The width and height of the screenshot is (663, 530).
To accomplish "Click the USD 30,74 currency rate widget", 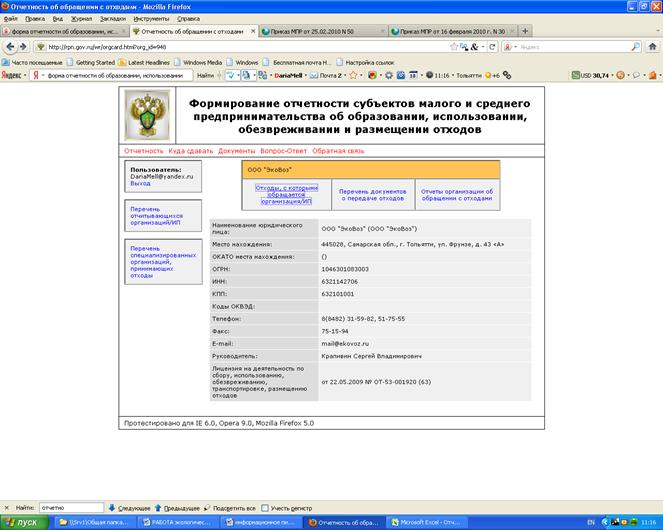I will pos(590,75).
